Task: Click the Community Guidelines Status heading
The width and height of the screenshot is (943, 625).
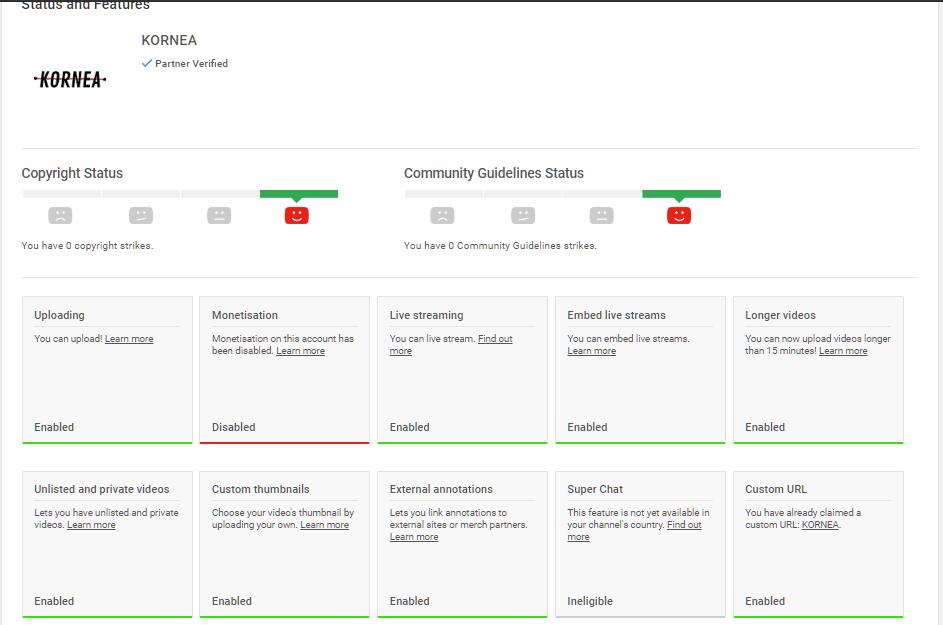Action: click(494, 173)
